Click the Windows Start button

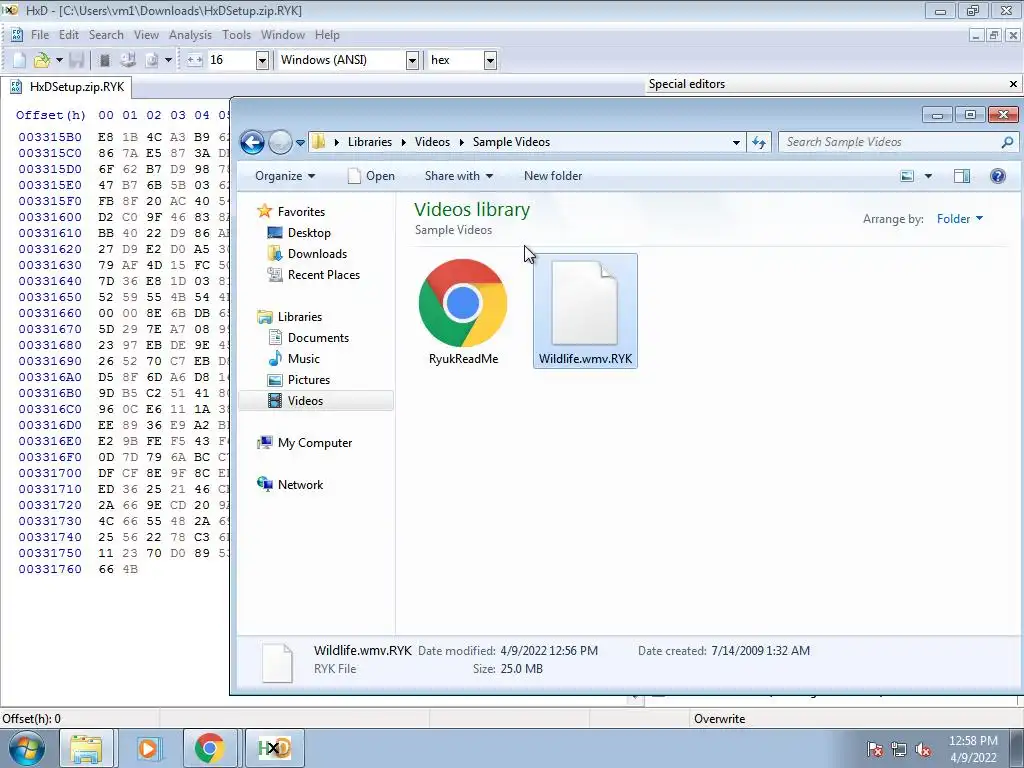[x=27, y=748]
